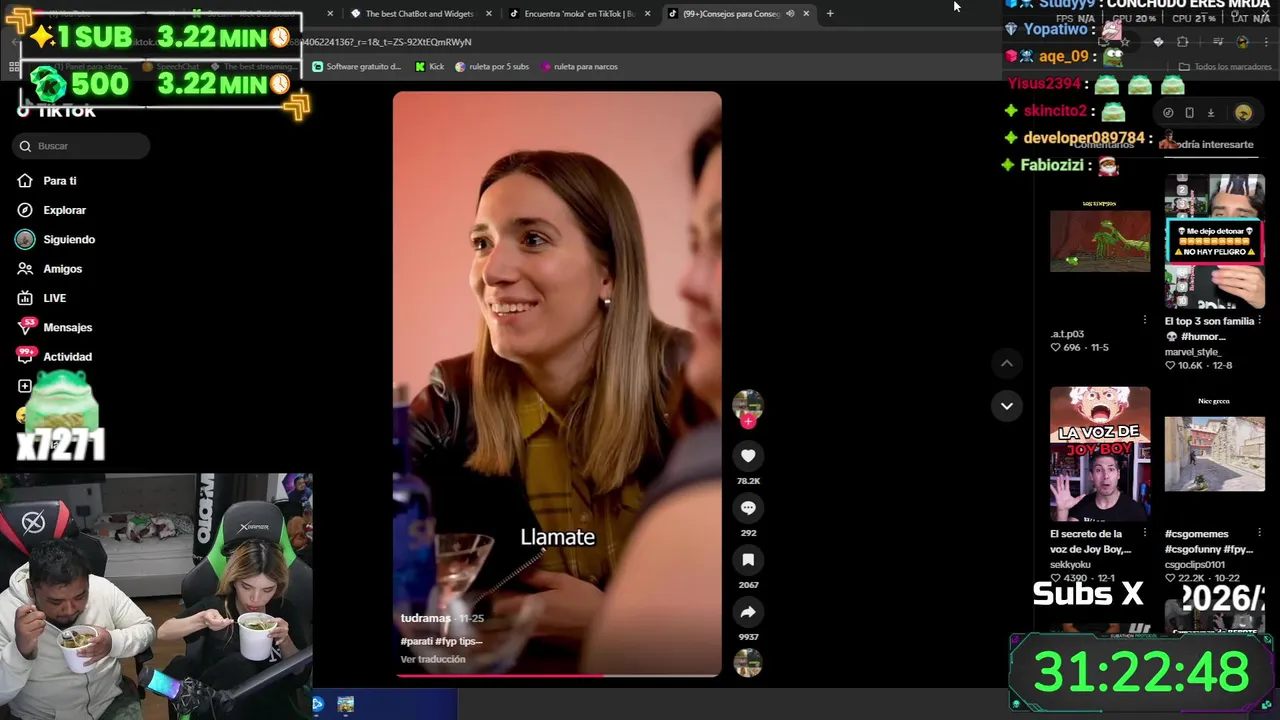Follow creator with red plus badge
Viewport: 1280px width, 720px height.
[x=748, y=422]
